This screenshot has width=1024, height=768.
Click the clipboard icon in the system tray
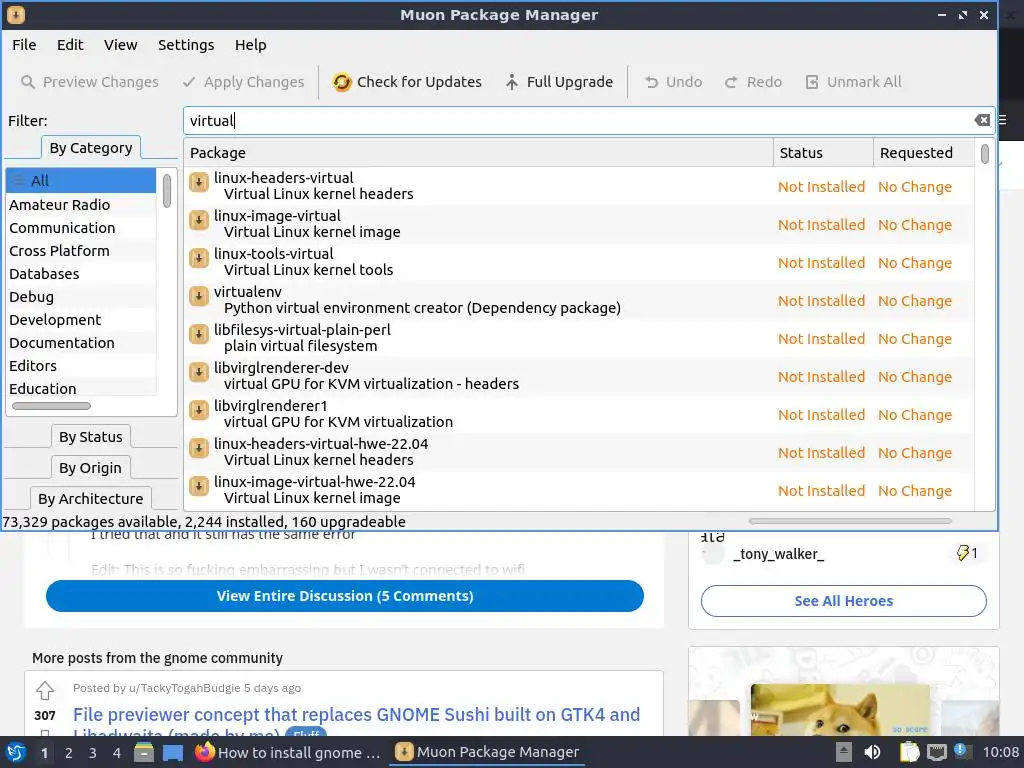pos(909,752)
